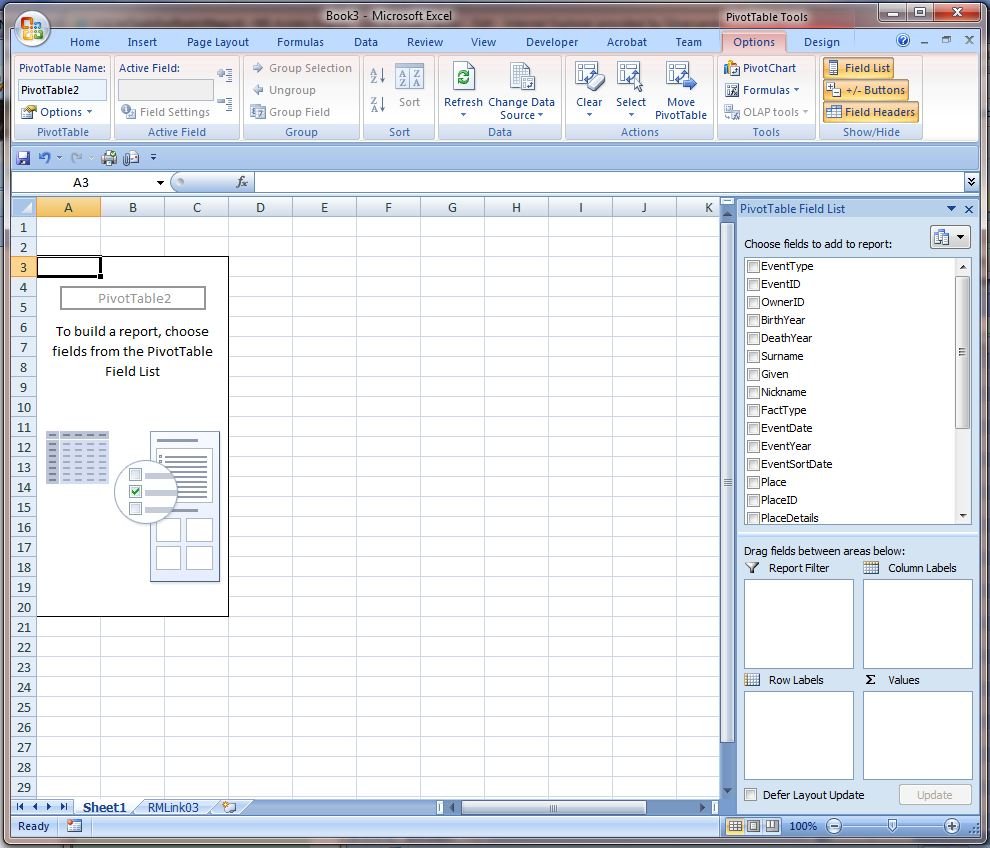
Task: Close the PivotTable Field List pane
Action: [969, 209]
